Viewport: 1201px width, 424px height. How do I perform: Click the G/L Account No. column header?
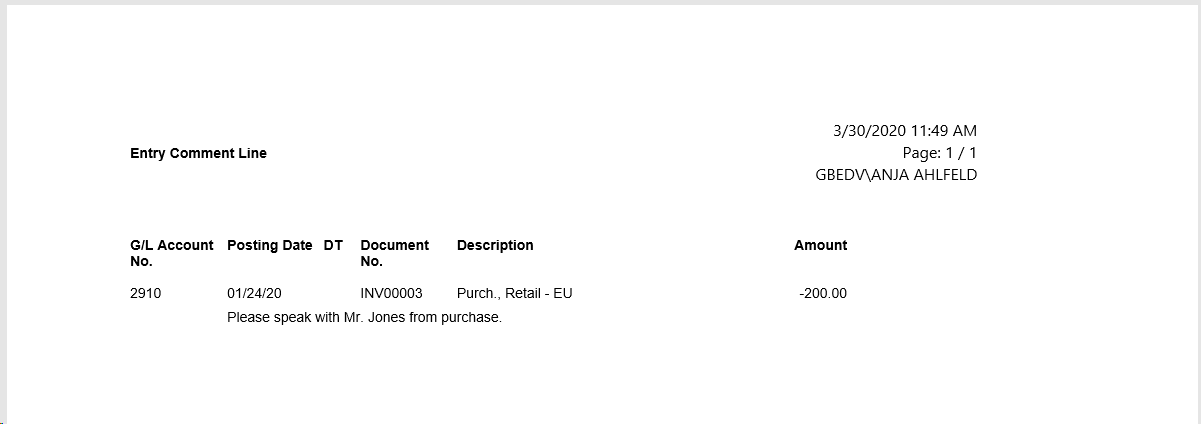171,253
